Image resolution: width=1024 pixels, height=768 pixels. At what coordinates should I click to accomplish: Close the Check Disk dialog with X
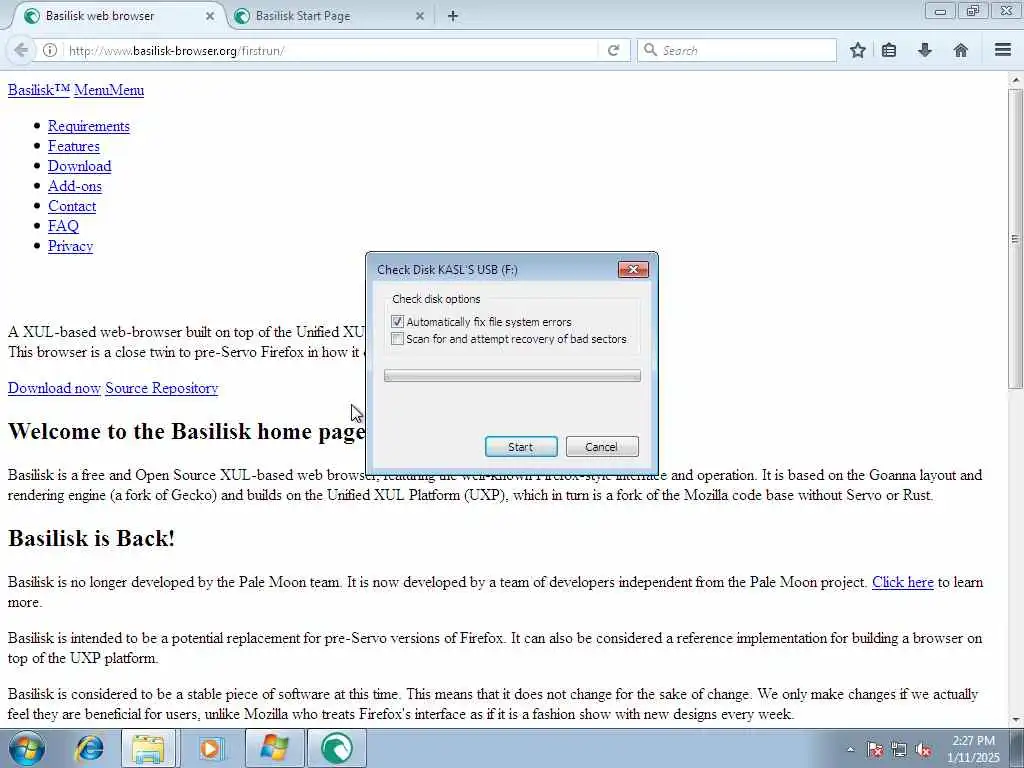click(x=633, y=269)
